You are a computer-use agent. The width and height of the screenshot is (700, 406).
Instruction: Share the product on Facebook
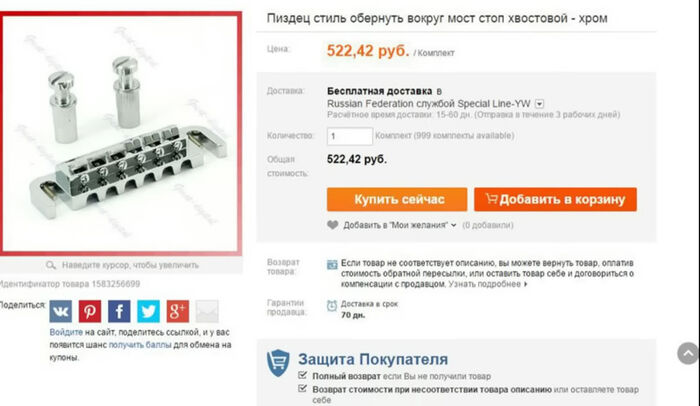click(119, 311)
